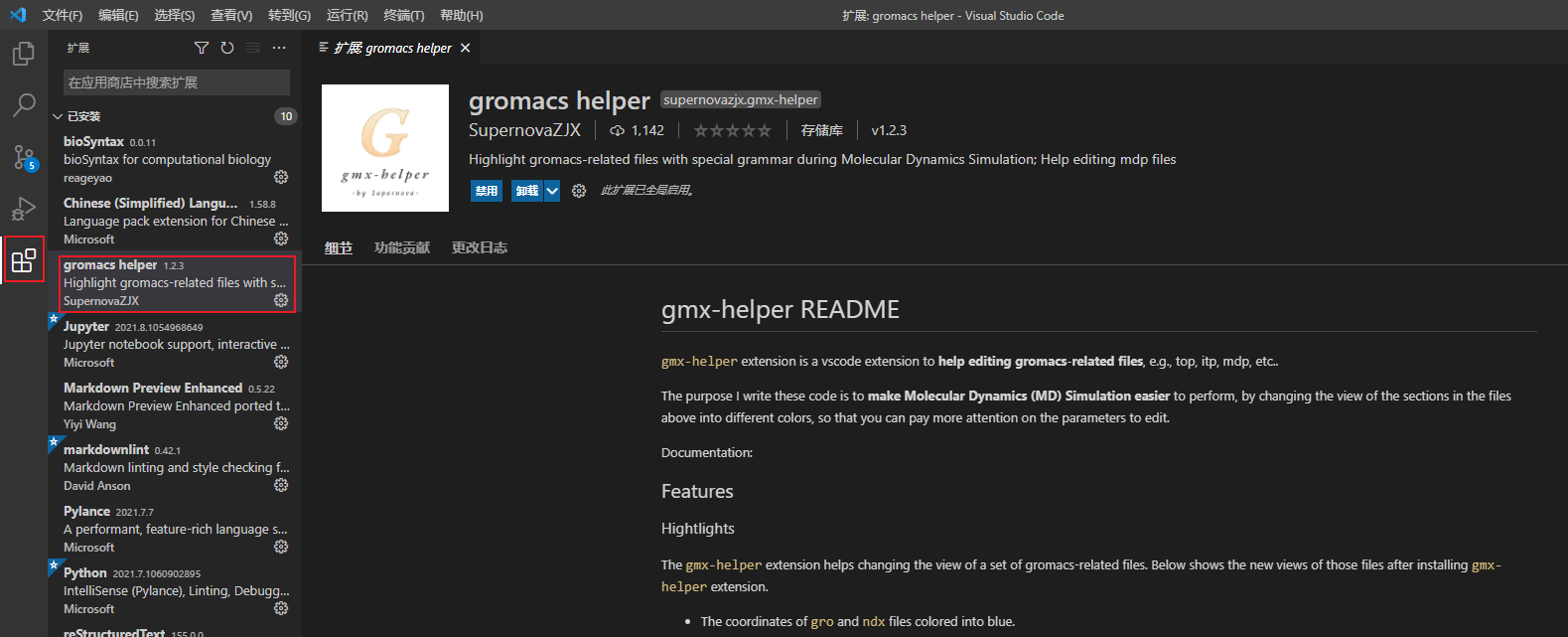
Task: Click the Features heading in README
Action: pos(697,491)
